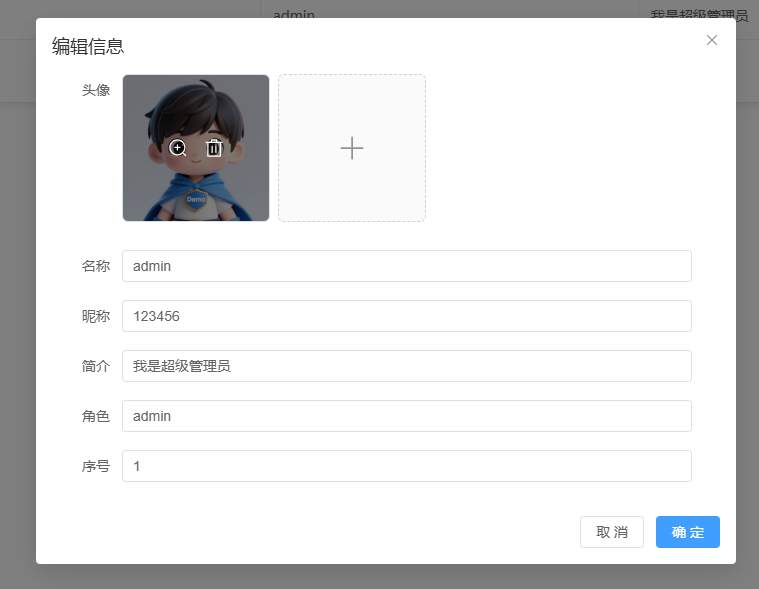Click the 序号 field showing 1
The height and width of the screenshot is (589, 759).
pos(407,466)
